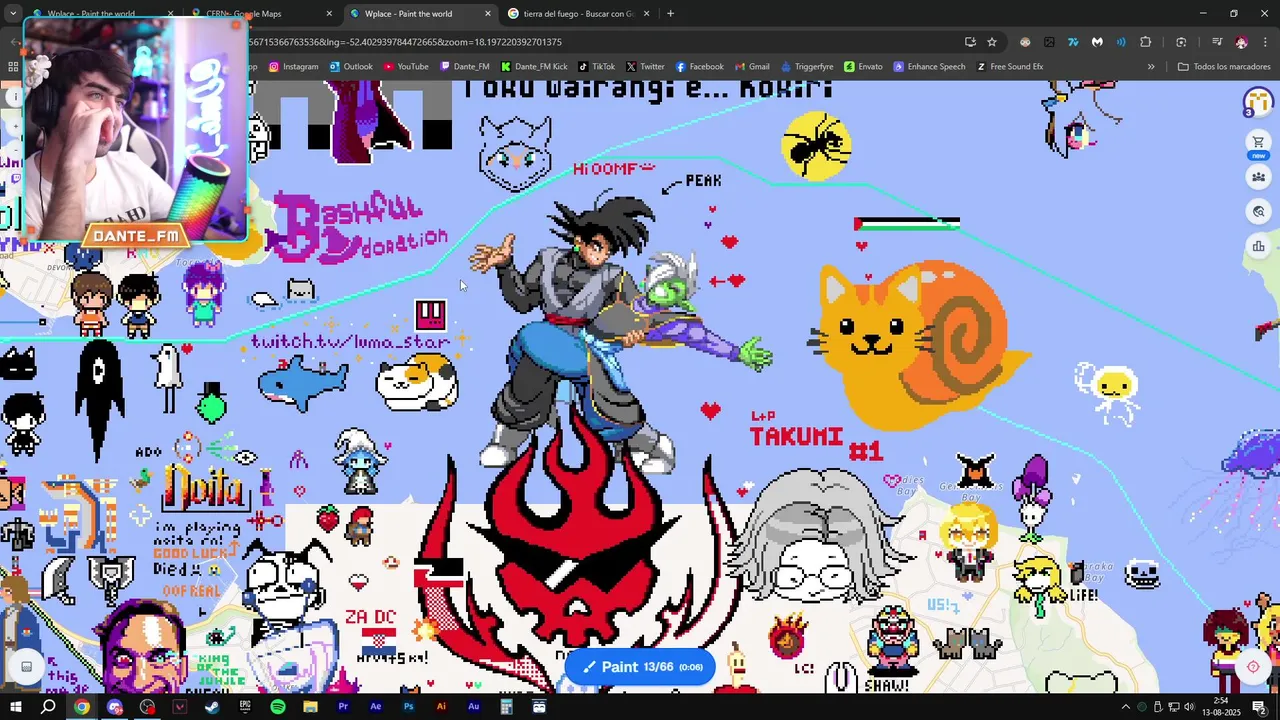Open a new browser tab

pyautogui.click(x=670, y=14)
